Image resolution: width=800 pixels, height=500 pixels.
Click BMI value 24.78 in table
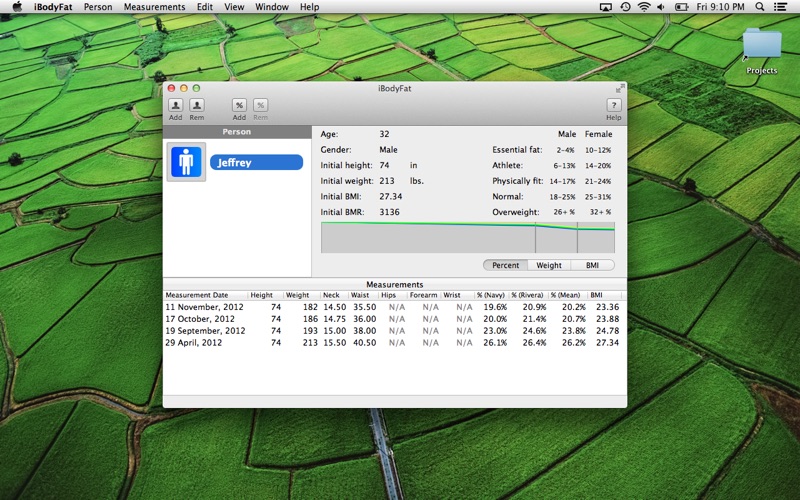[x=607, y=331]
